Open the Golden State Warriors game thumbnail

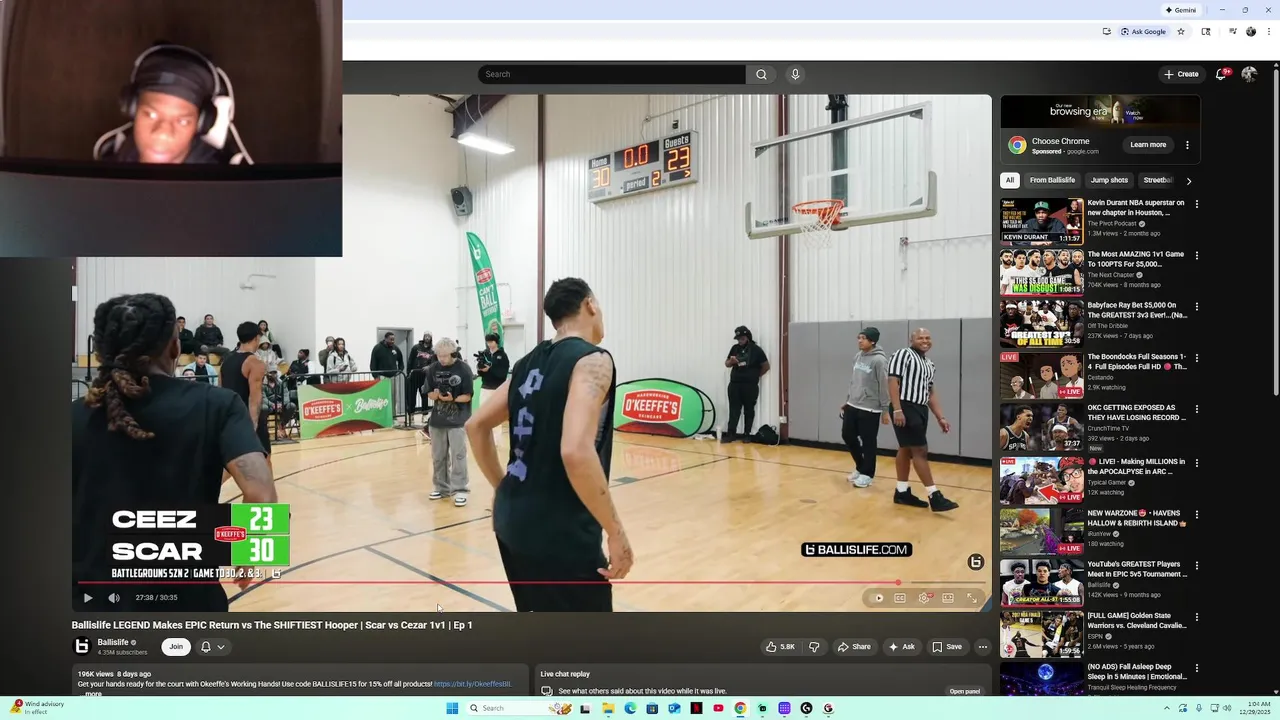pos(1042,634)
